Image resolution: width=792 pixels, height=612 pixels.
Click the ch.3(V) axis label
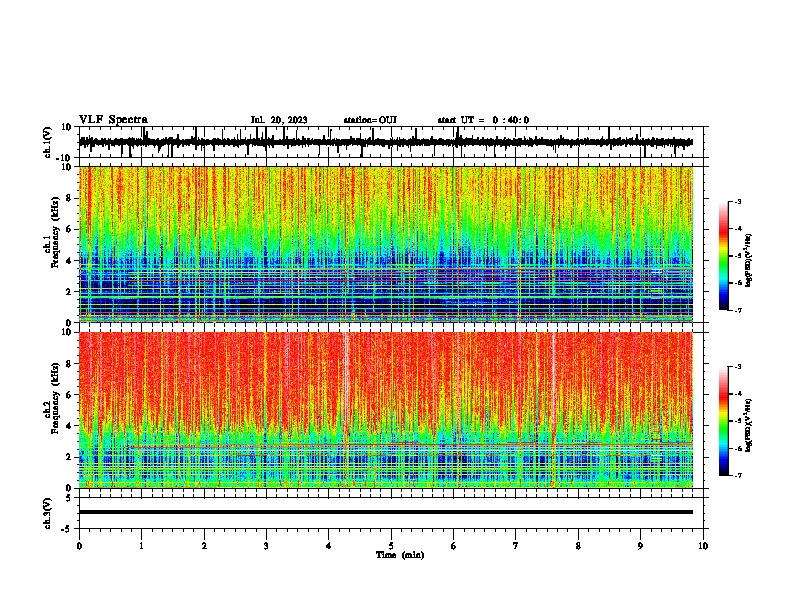pyautogui.click(x=48, y=513)
